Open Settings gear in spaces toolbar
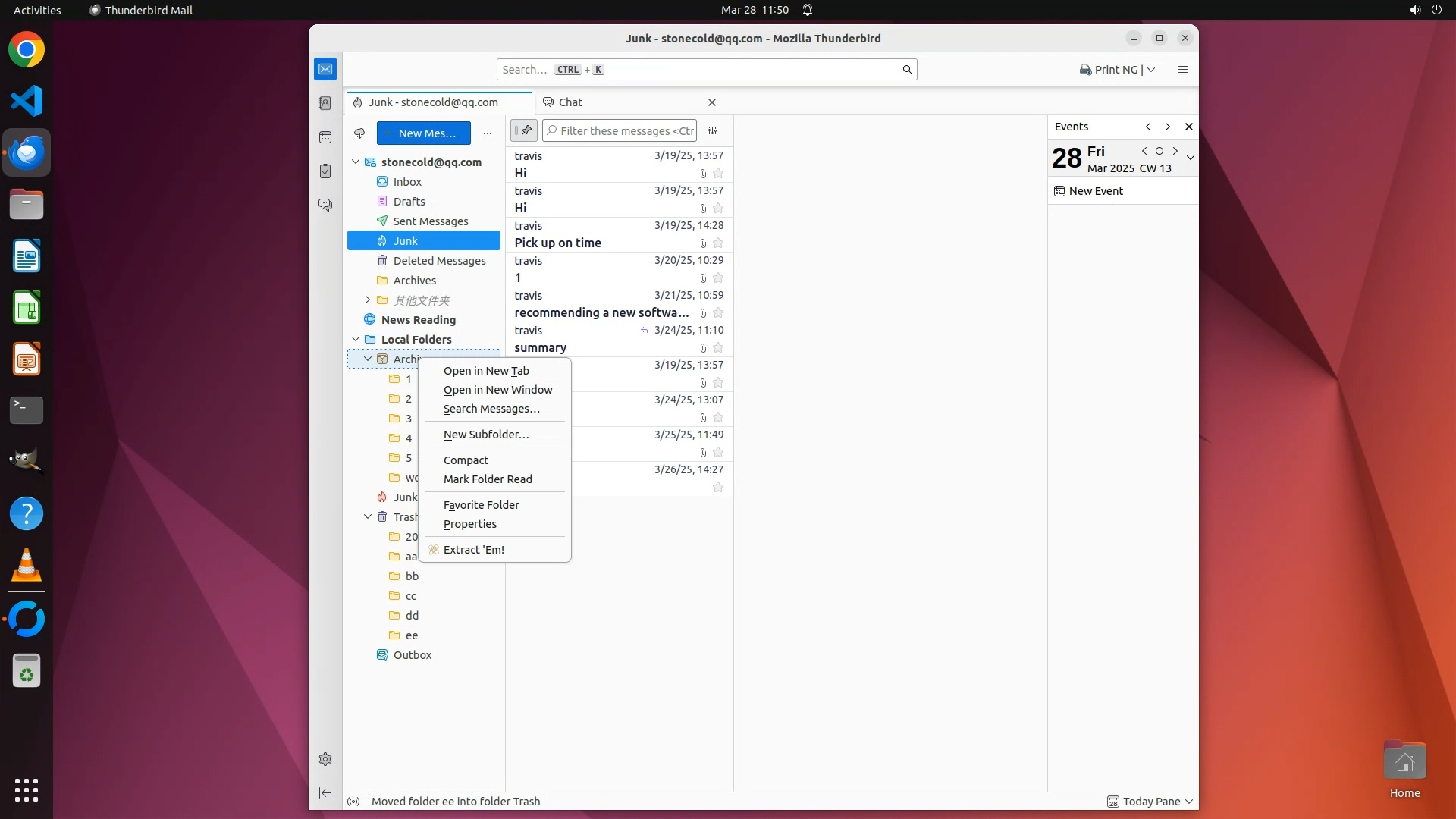 (325, 759)
